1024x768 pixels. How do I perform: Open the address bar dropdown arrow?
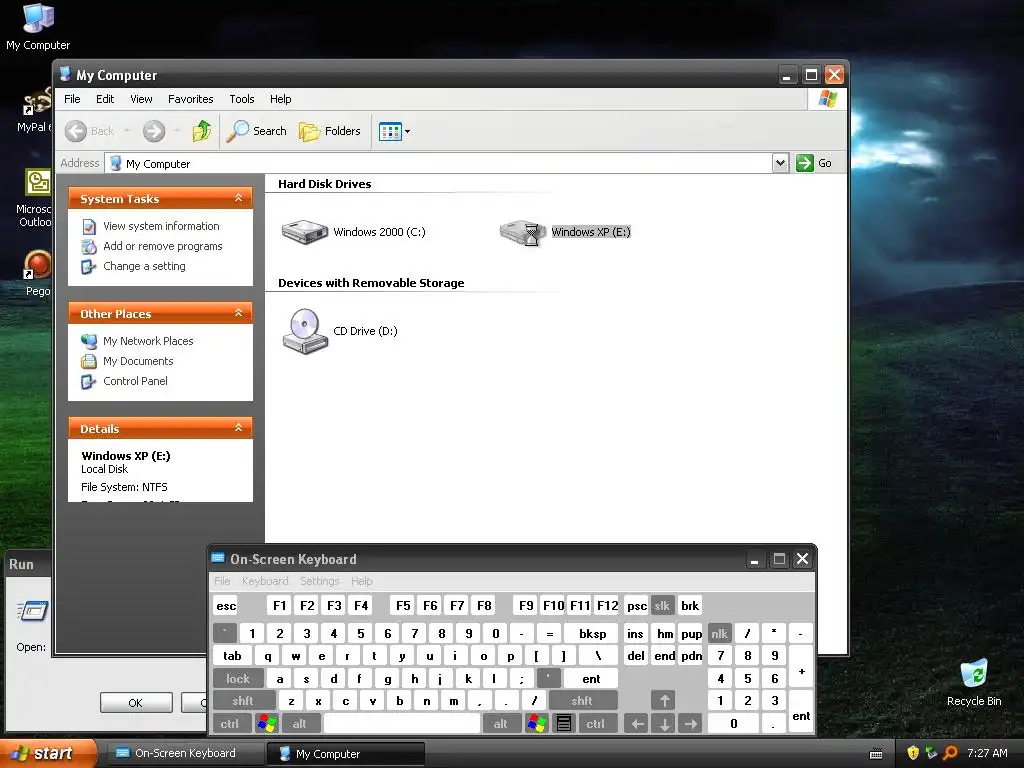coord(780,163)
